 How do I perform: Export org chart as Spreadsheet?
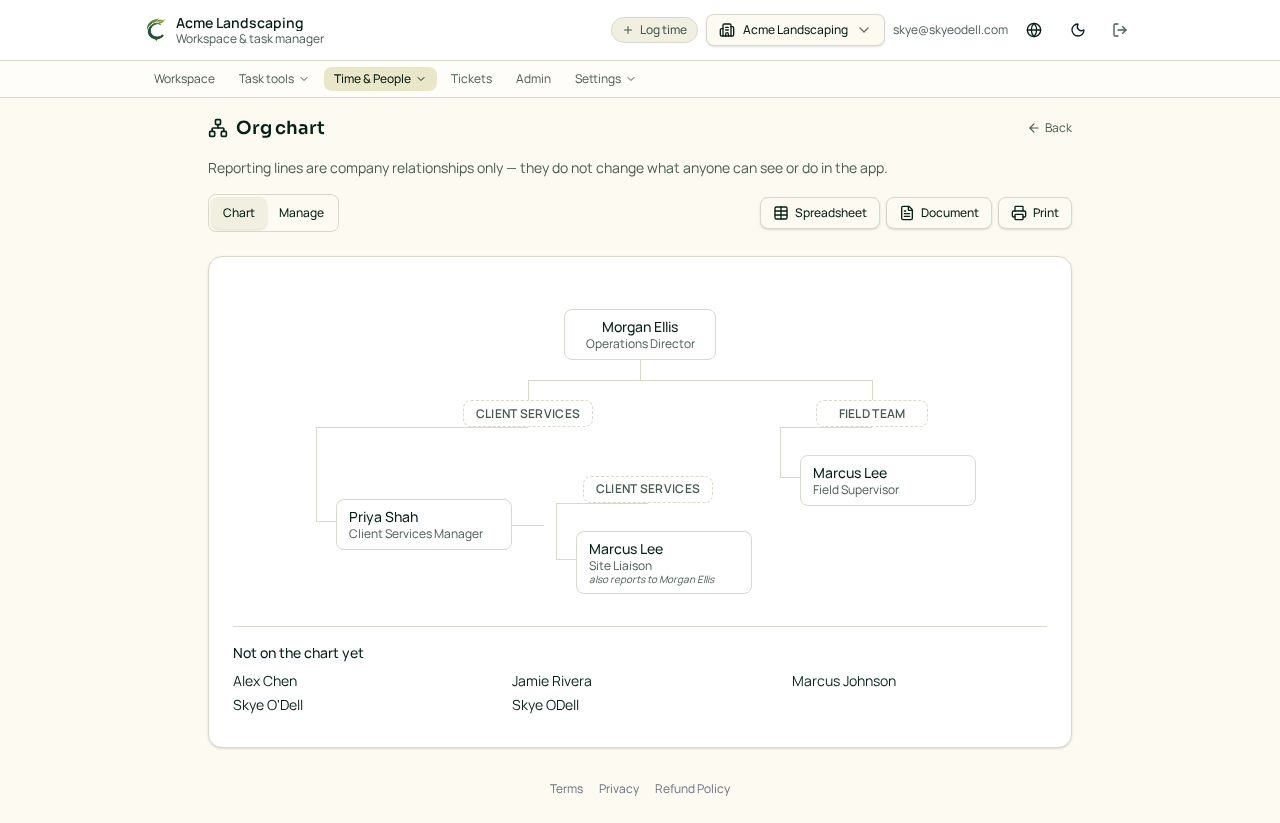tap(820, 213)
